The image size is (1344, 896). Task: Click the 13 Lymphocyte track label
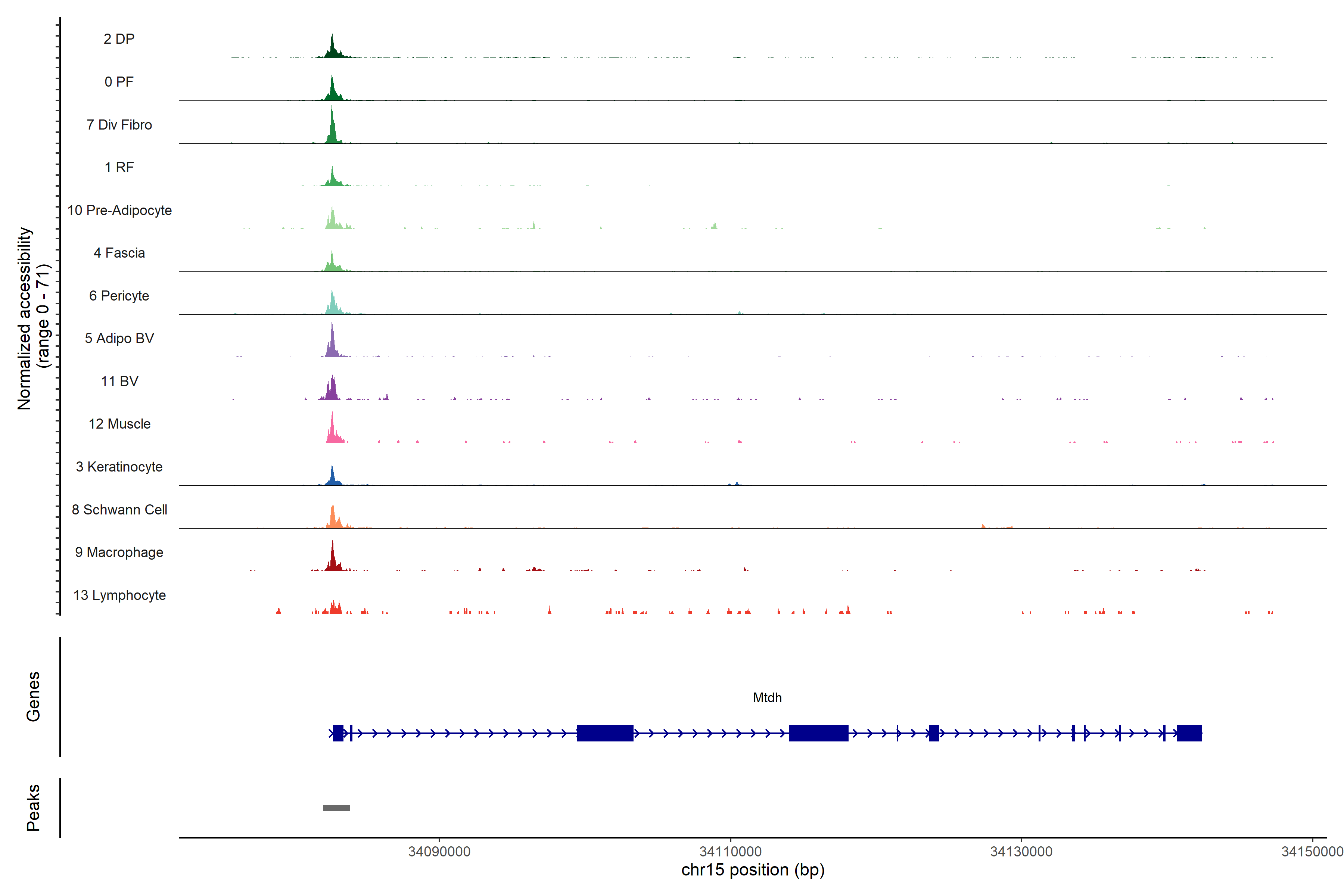pos(119,595)
